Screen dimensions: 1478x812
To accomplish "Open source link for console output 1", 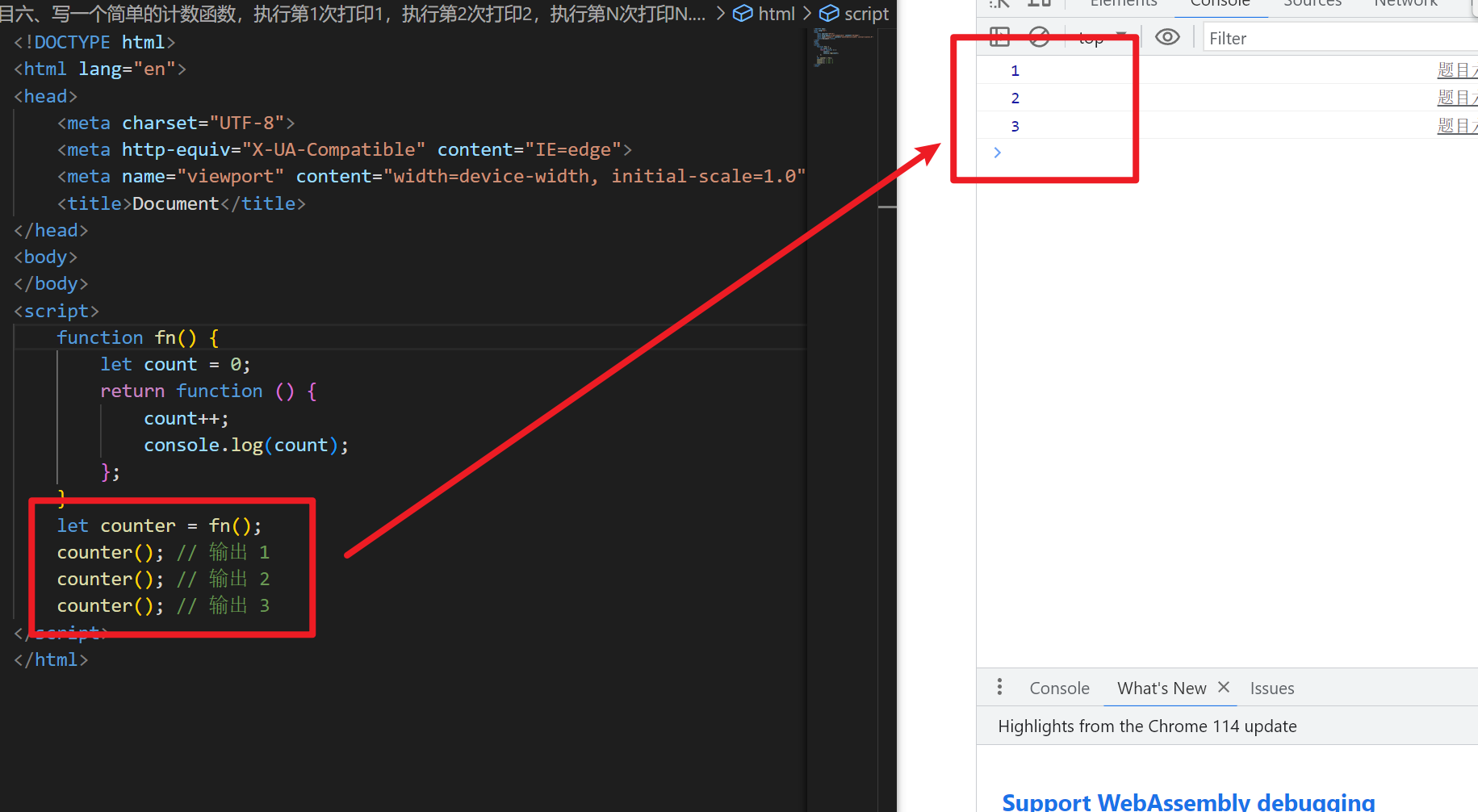I will (1457, 70).
